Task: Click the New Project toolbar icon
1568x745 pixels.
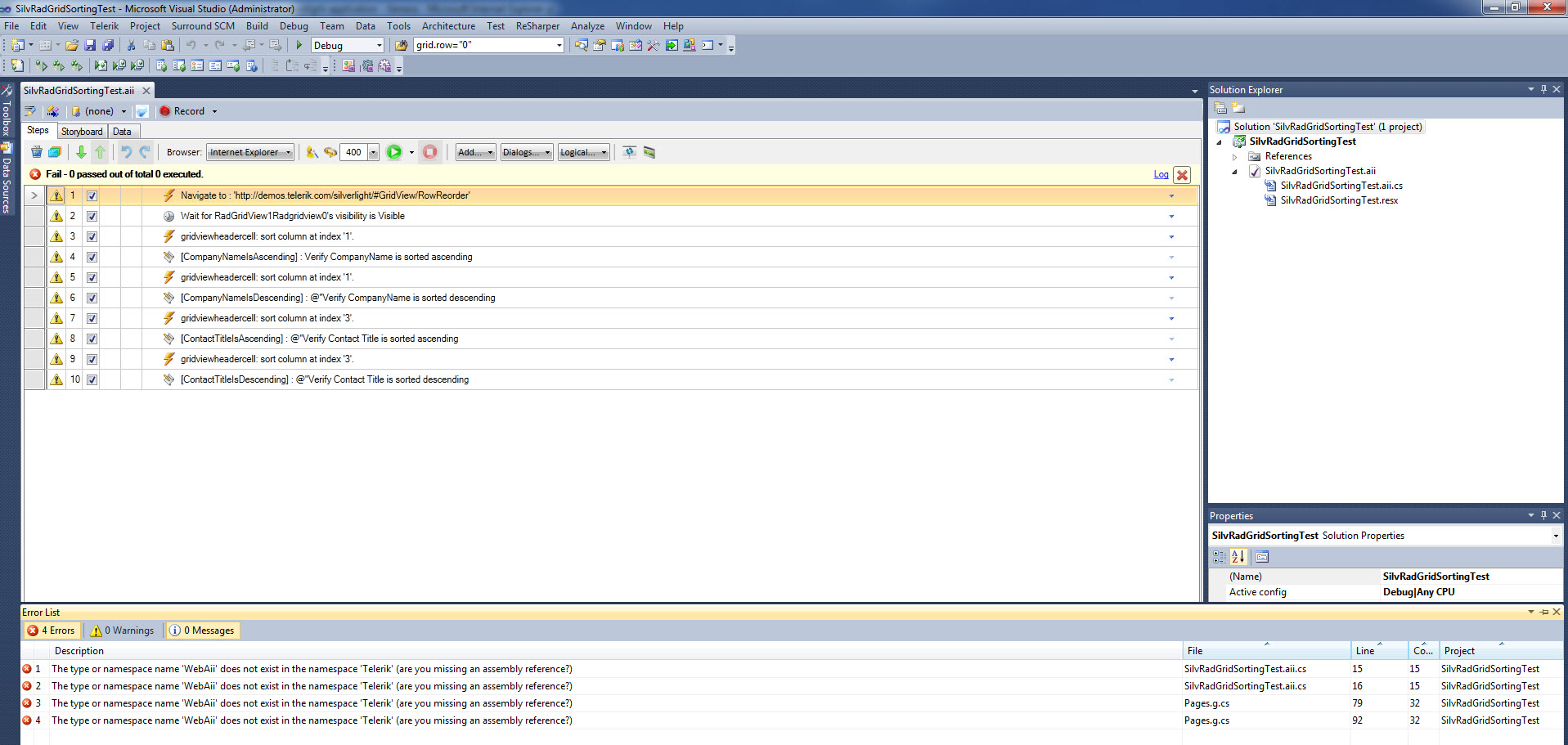Action: tap(17, 46)
